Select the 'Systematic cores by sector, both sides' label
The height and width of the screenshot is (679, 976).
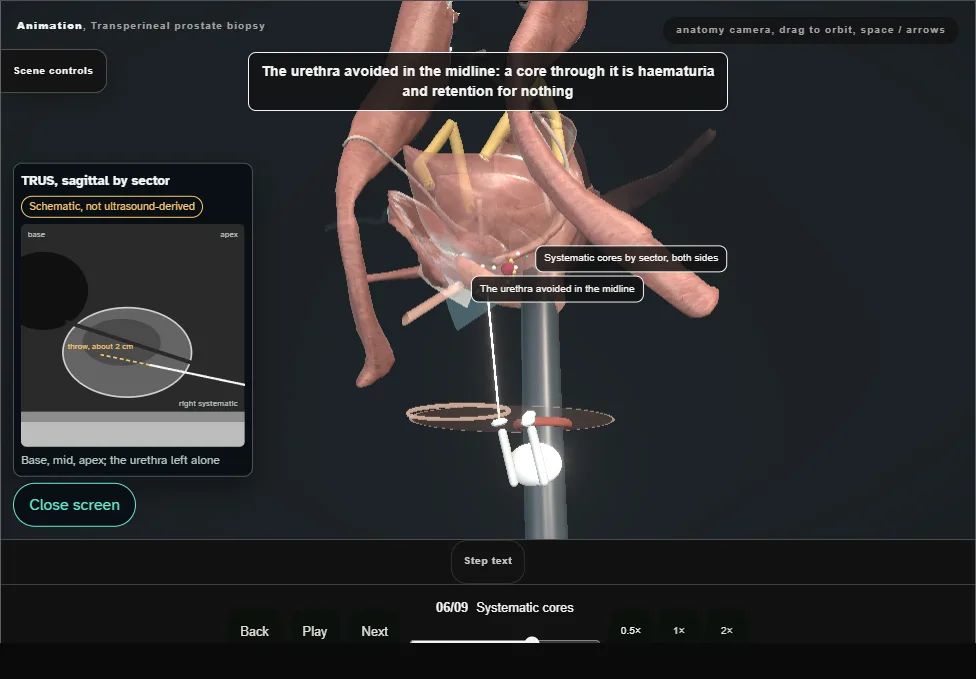pyautogui.click(x=631, y=258)
